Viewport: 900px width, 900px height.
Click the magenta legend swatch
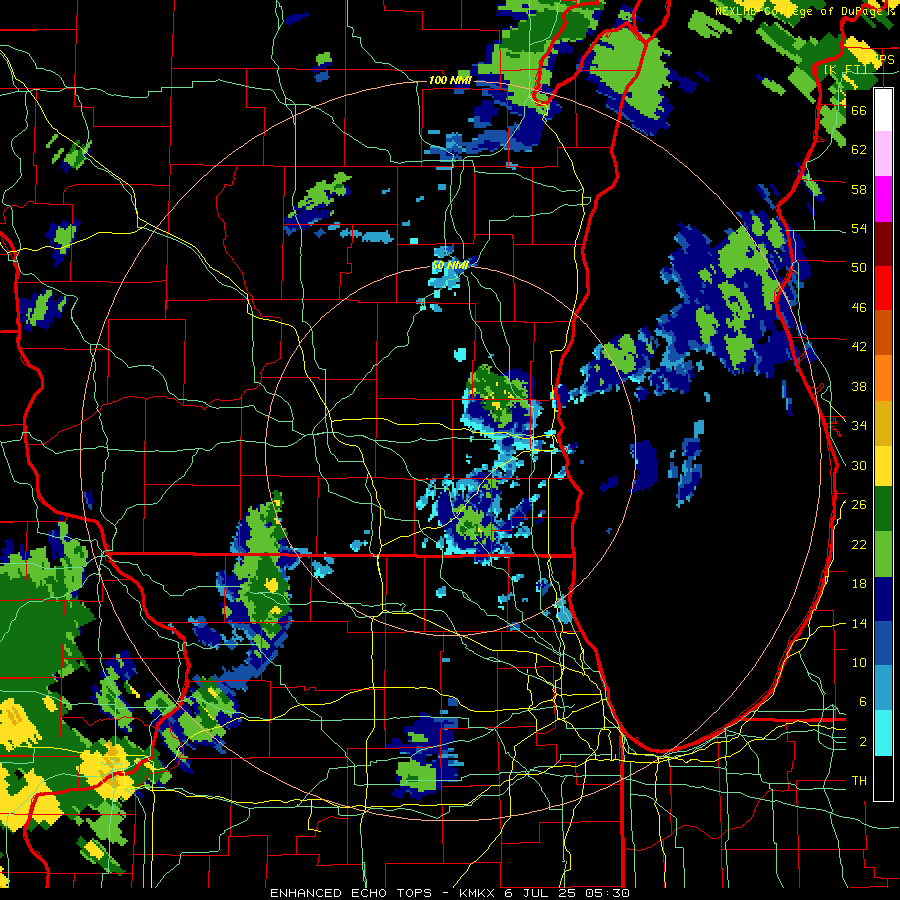pyautogui.click(x=883, y=199)
